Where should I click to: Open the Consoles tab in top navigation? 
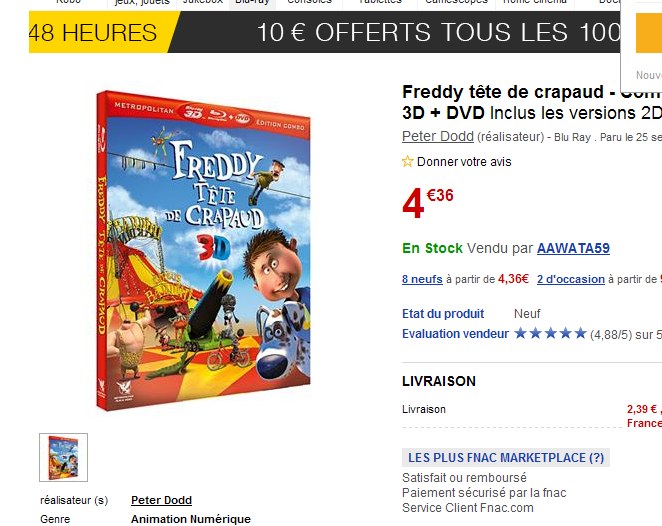(309, 3)
